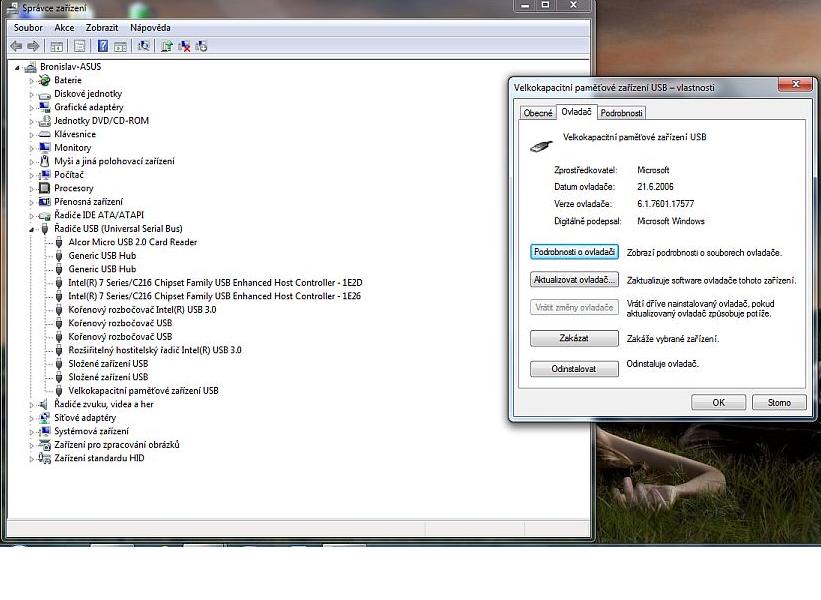Click the Uninstall device red-X toolbar icon

pyautogui.click(x=184, y=46)
